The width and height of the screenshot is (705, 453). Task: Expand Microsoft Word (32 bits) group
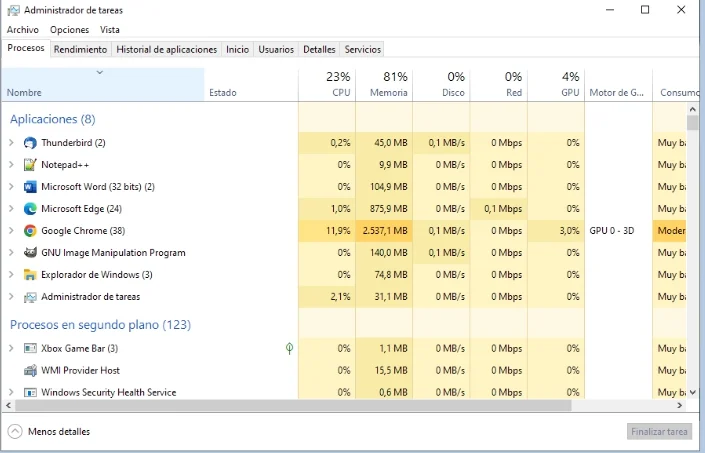pyautogui.click(x=11, y=187)
